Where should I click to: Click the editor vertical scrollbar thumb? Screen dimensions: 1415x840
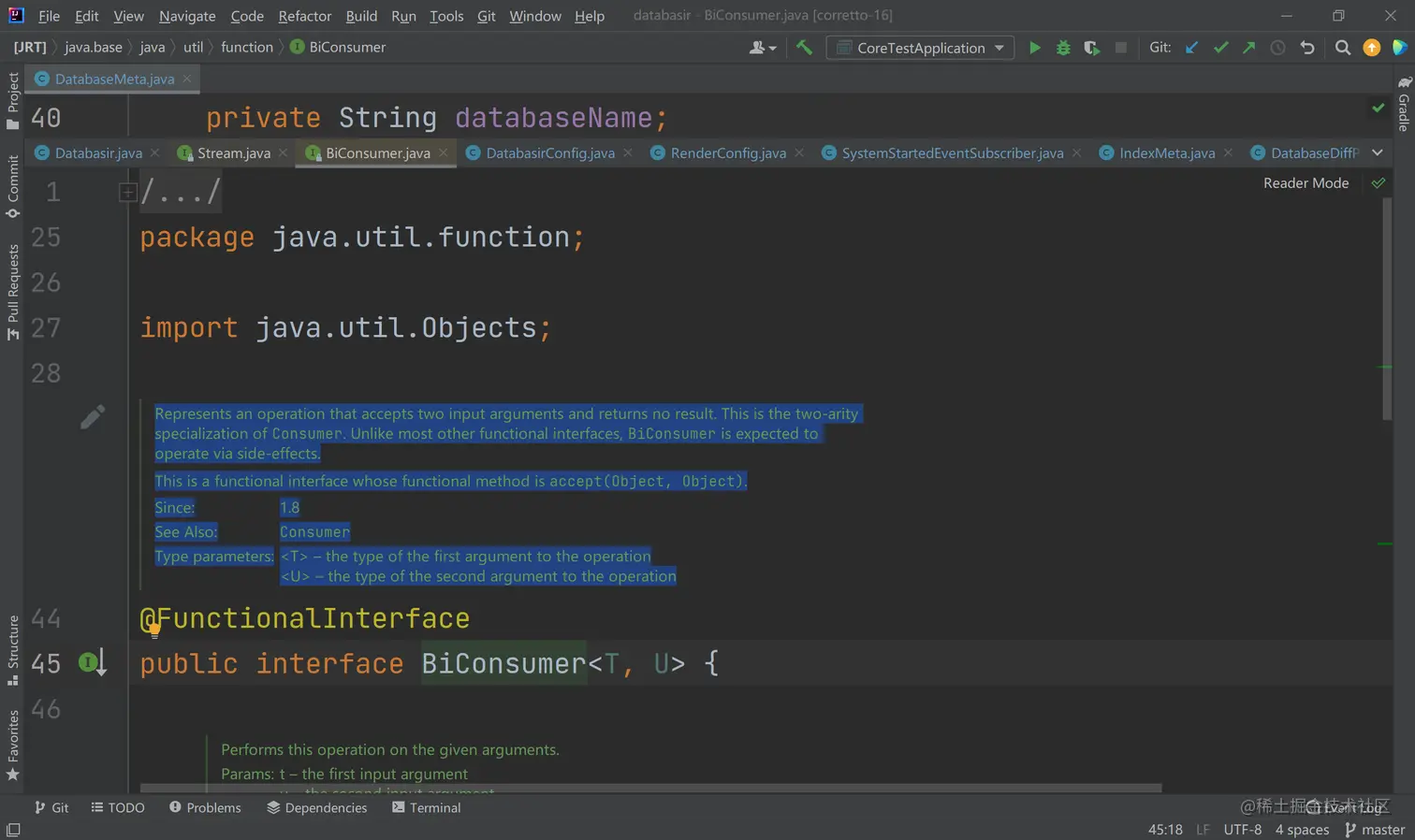click(1387, 309)
